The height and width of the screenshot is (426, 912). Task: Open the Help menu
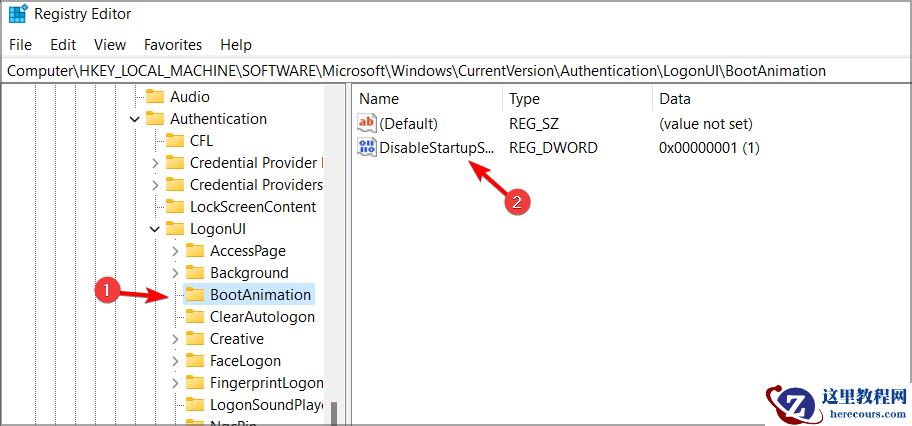pyautogui.click(x=236, y=45)
